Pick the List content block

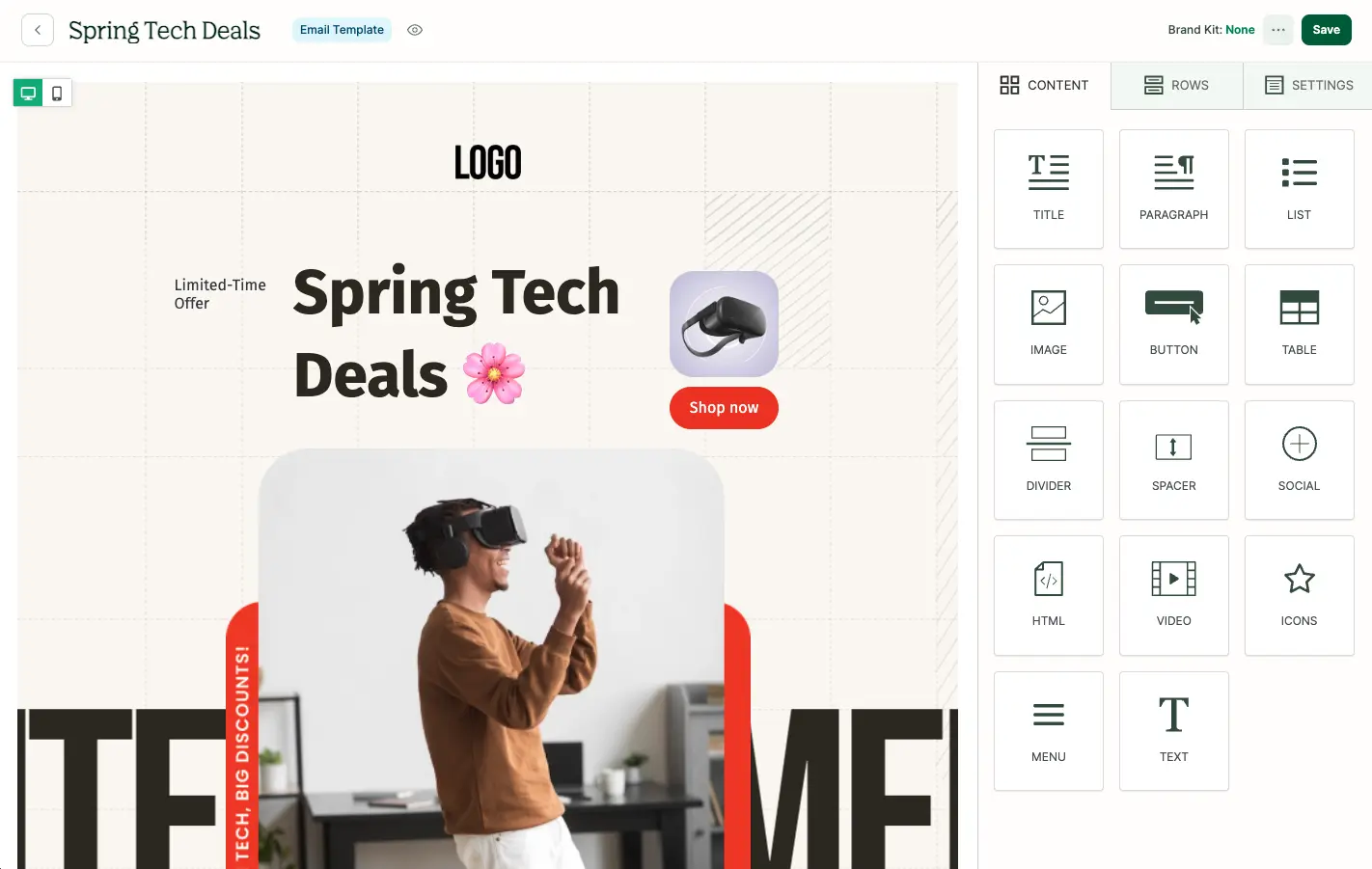pyautogui.click(x=1300, y=189)
